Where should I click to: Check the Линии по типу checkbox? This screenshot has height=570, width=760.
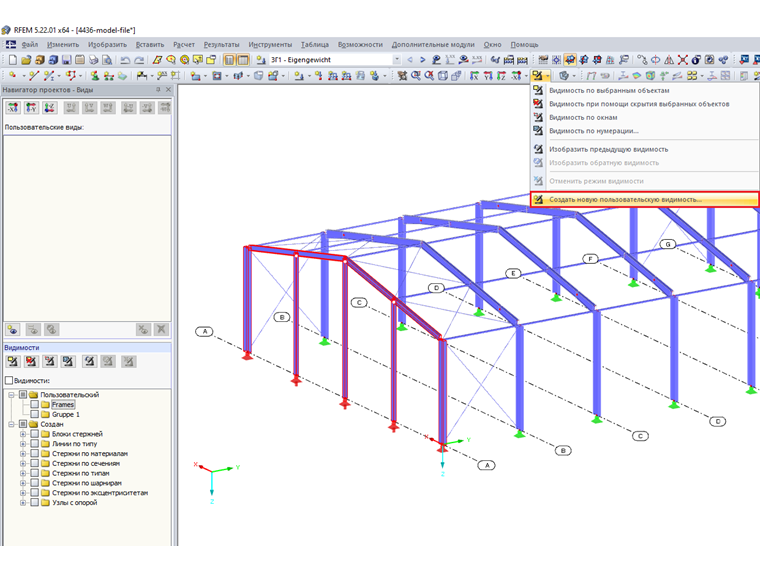34,443
